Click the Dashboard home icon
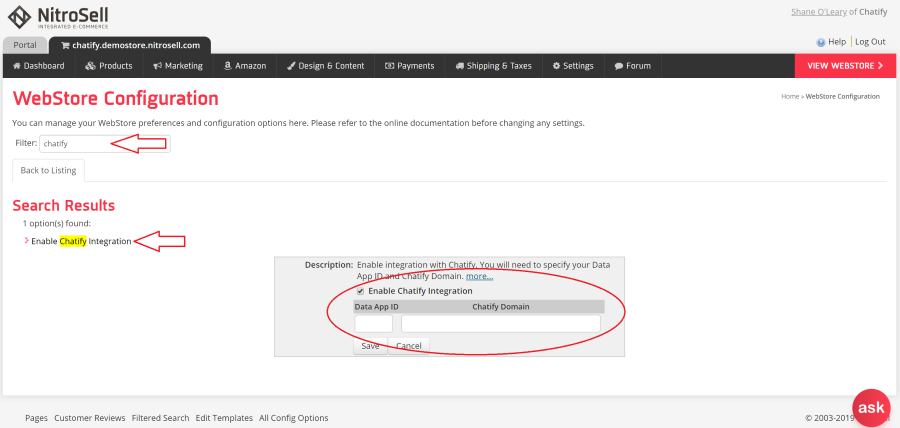This screenshot has height=428, width=900. [x=17, y=66]
